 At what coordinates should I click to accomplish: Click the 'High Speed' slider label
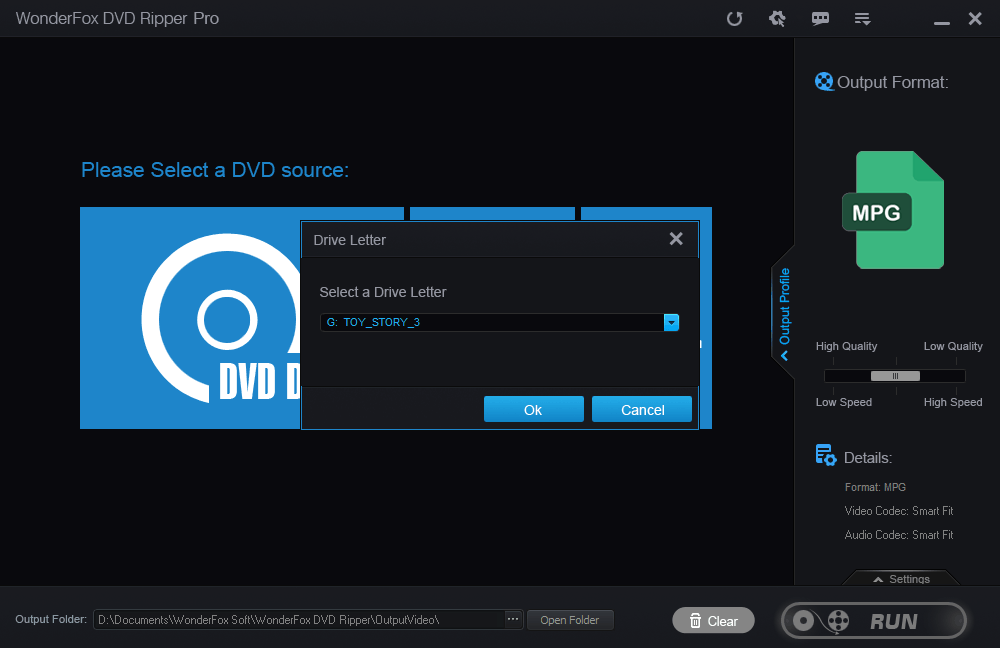953,402
